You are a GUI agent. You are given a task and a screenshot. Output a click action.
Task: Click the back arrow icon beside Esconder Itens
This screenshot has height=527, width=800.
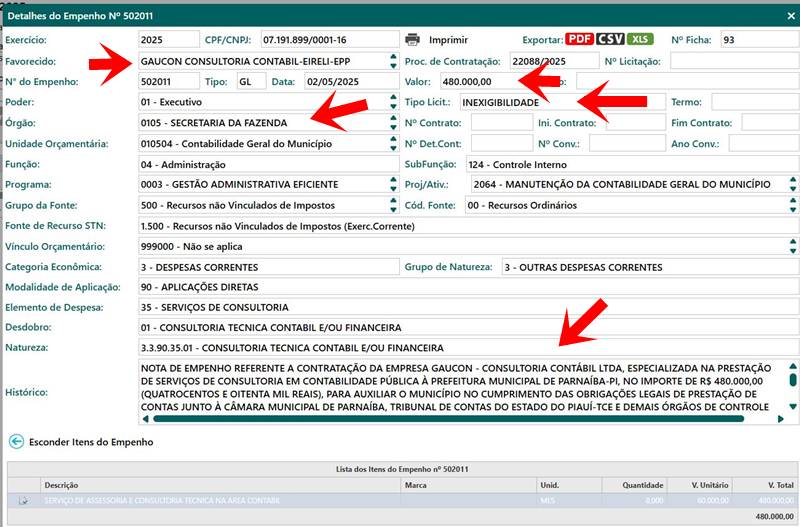16,441
